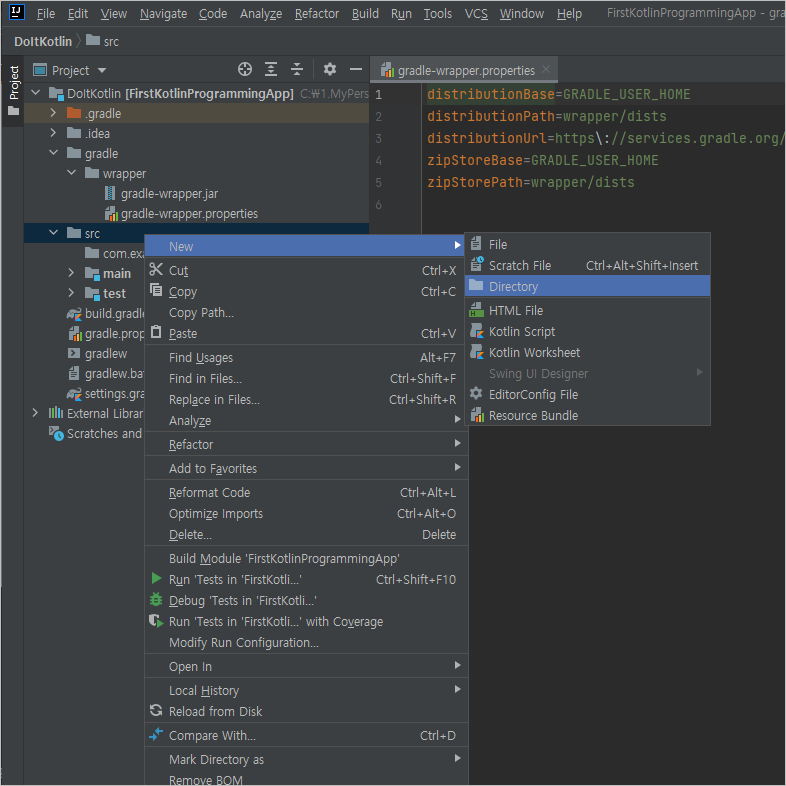This screenshot has height=786, width=786.
Task: Expand the .gradle folder
Action: 53,113
